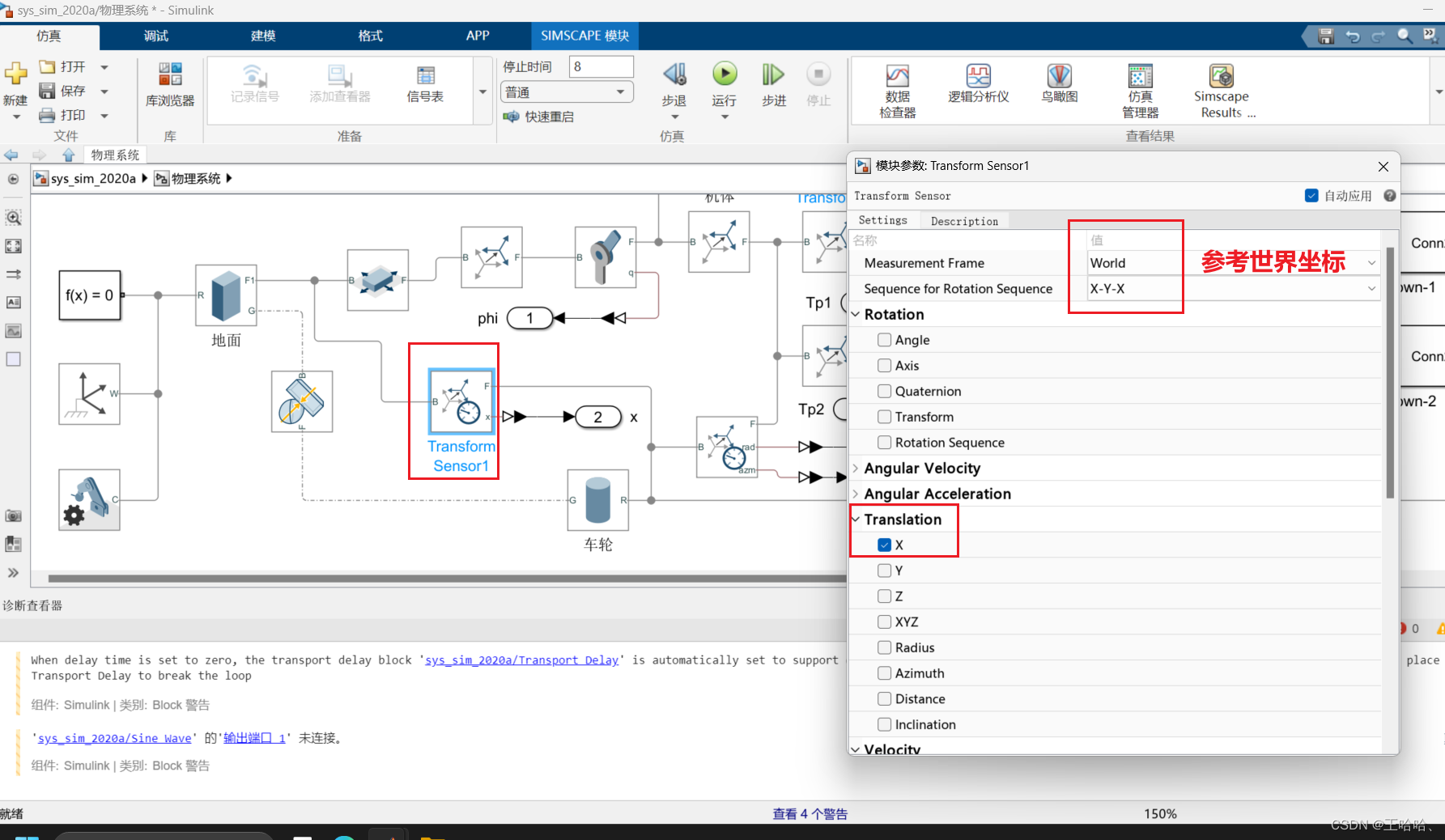The width and height of the screenshot is (1445, 840).
Task: Switch to the 建模 tab
Action: (x=263, y=36)
